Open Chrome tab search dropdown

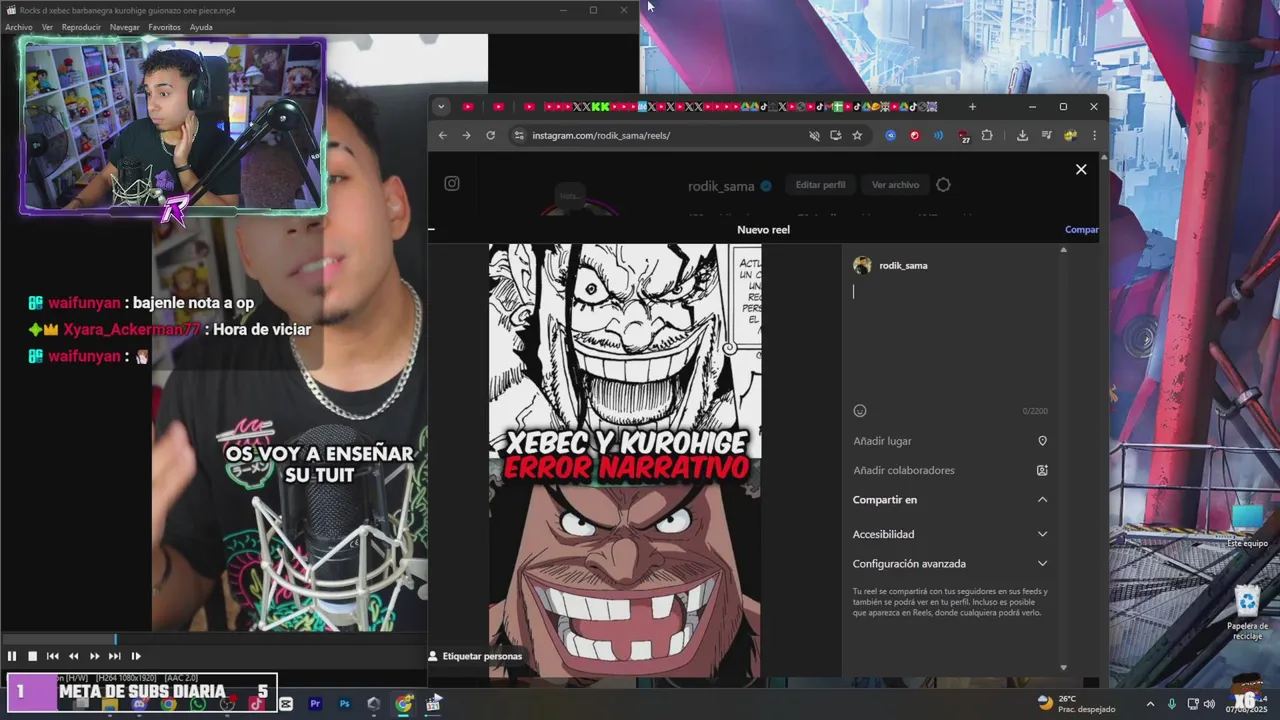[441, 107]
